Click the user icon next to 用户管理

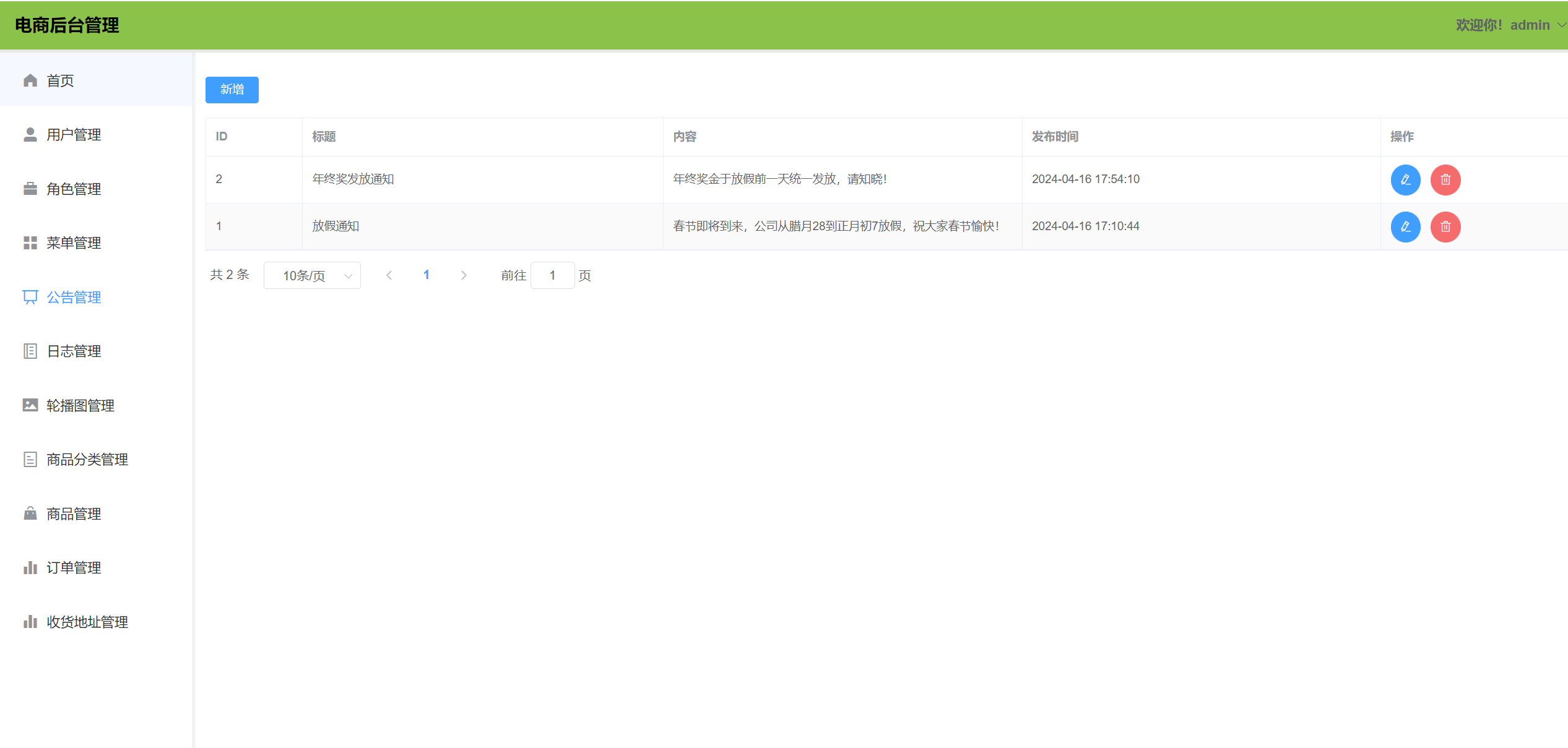[30, 134]
